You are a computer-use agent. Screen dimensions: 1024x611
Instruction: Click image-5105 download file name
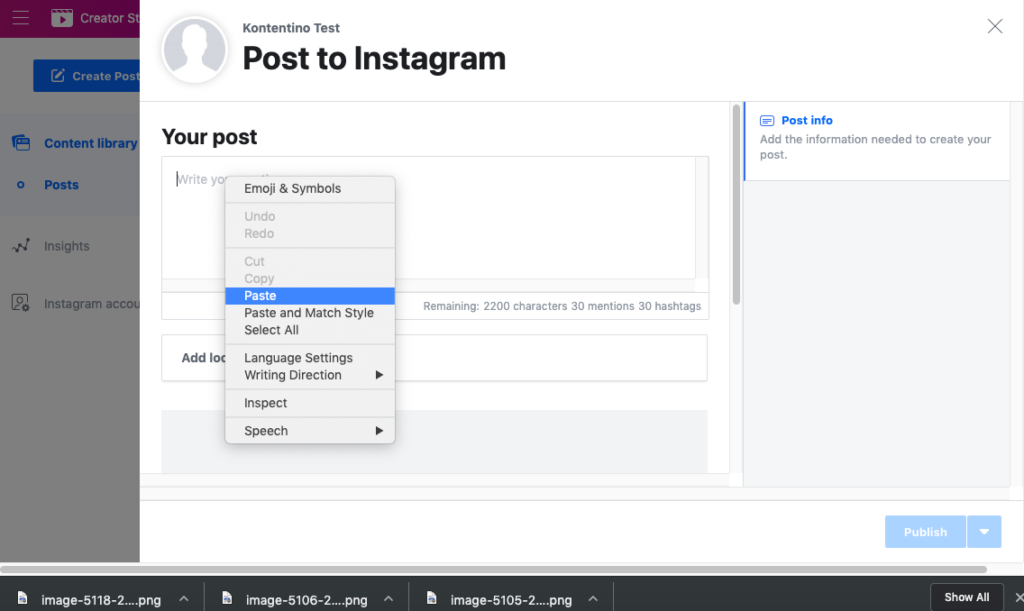511,599
